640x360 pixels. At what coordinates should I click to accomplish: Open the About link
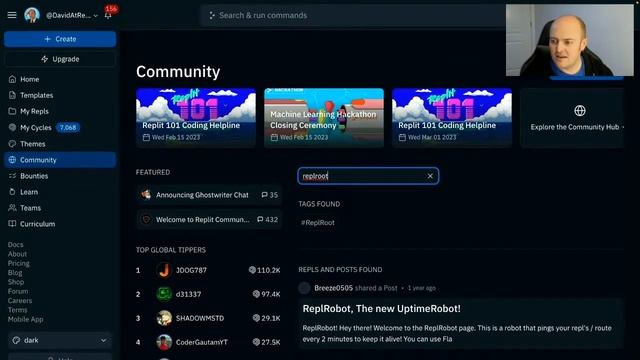[17, 254]
